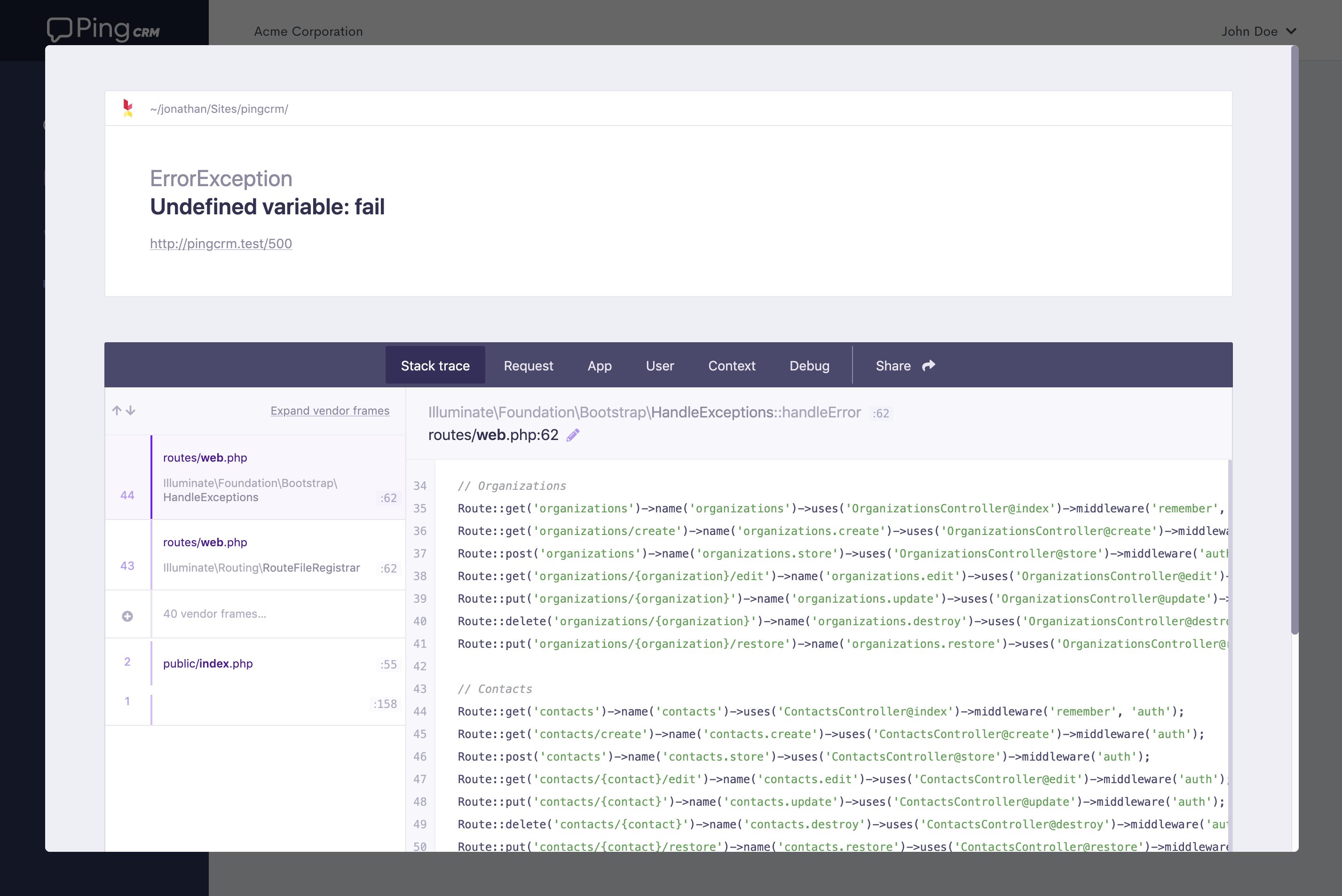The image size is (1342, 896).
Task: Click the Ping CRM logo
Action: point(103,30)
